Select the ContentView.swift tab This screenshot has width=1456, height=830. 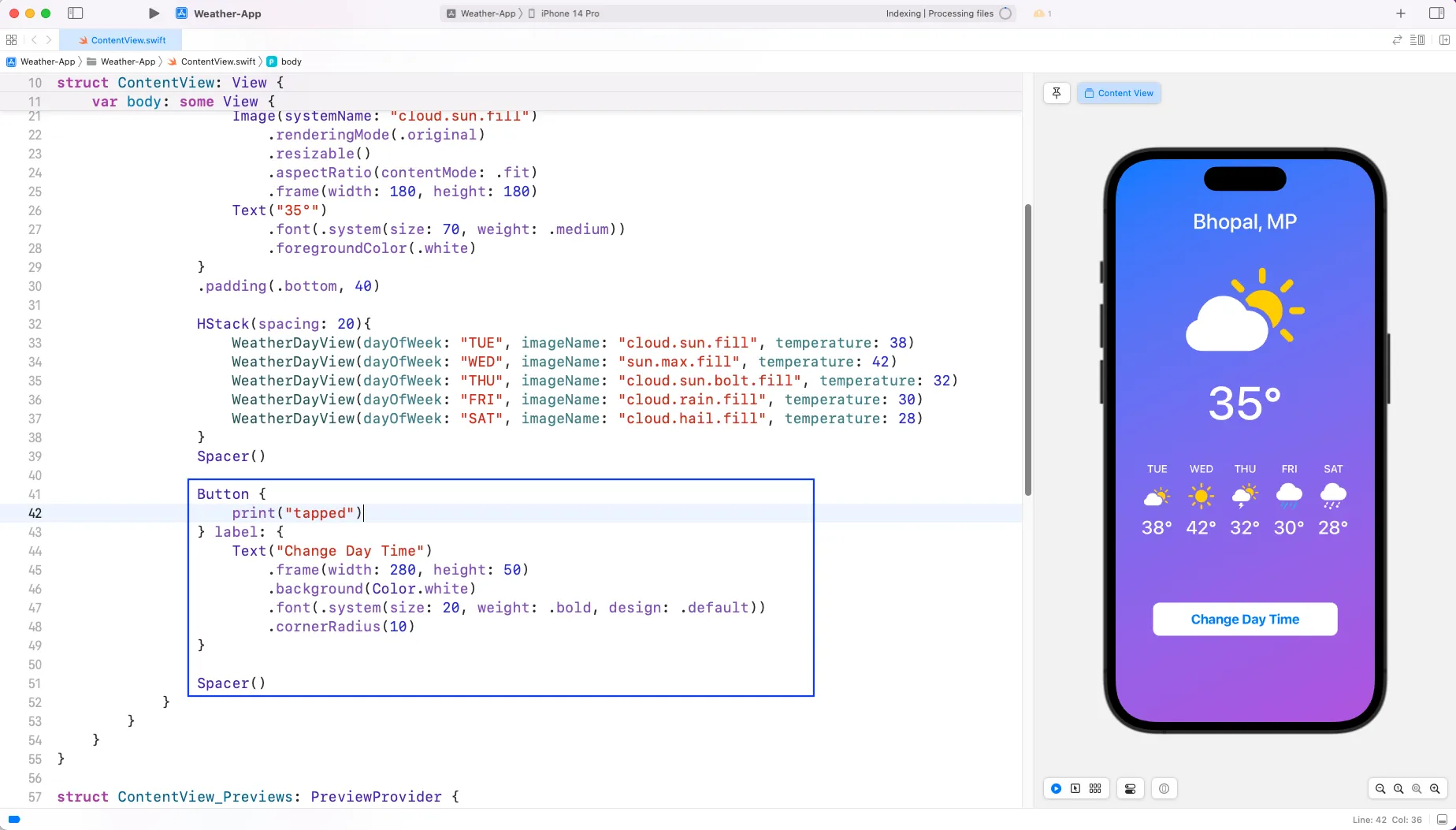click(122, 39)
